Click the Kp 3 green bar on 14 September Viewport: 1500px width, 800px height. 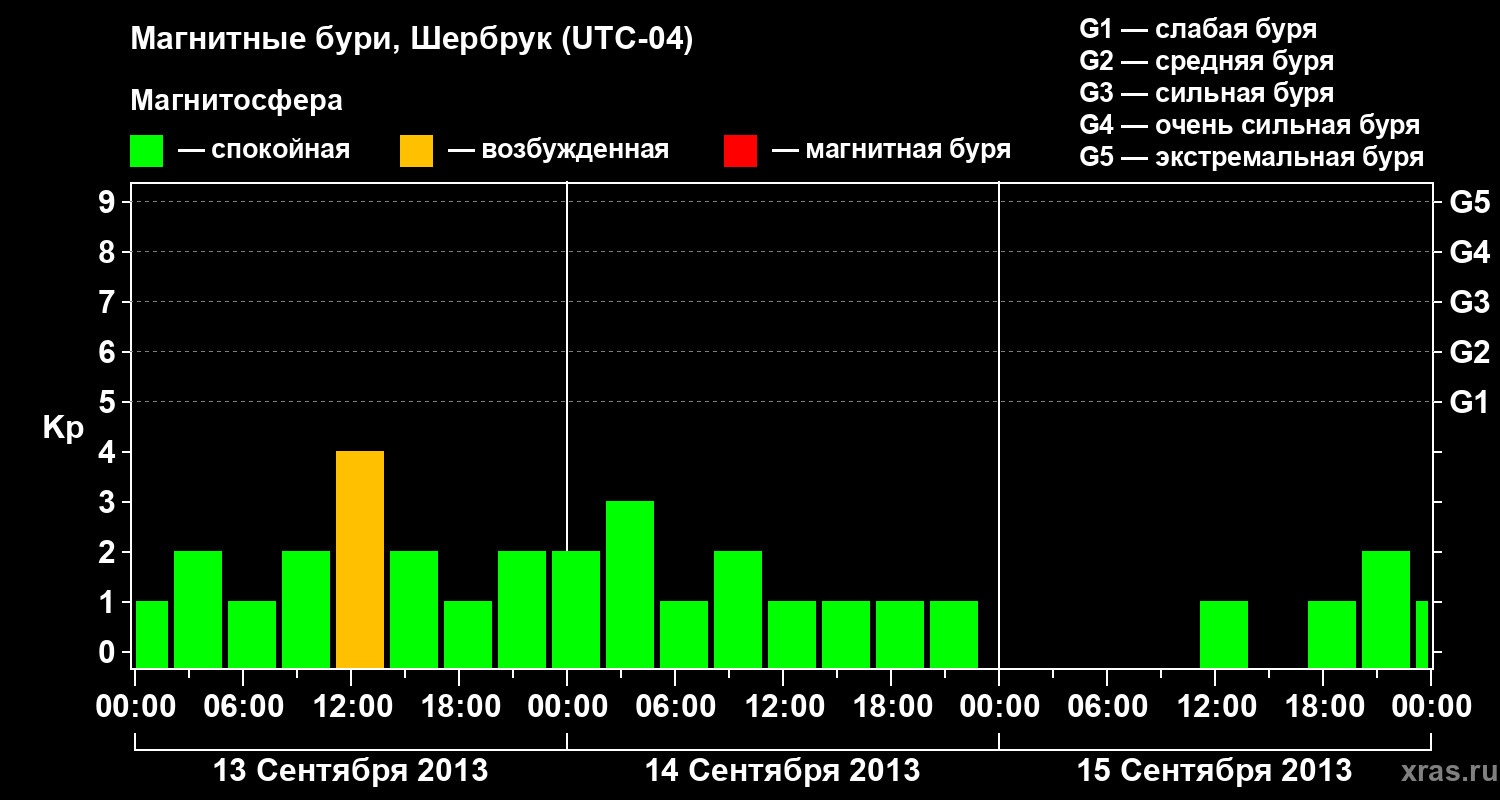click(x=630, y=585)
